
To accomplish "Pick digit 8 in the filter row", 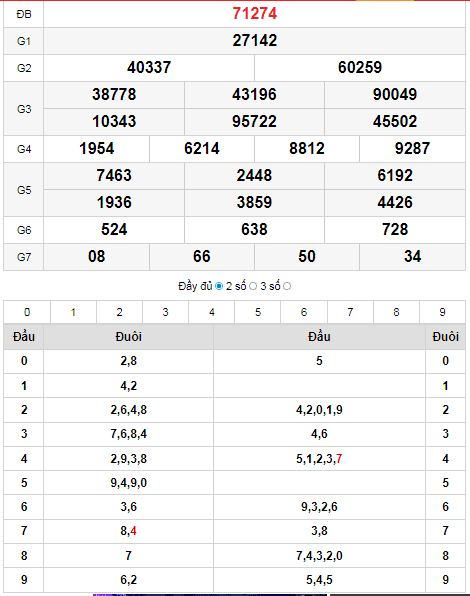I will coord(396,312).
